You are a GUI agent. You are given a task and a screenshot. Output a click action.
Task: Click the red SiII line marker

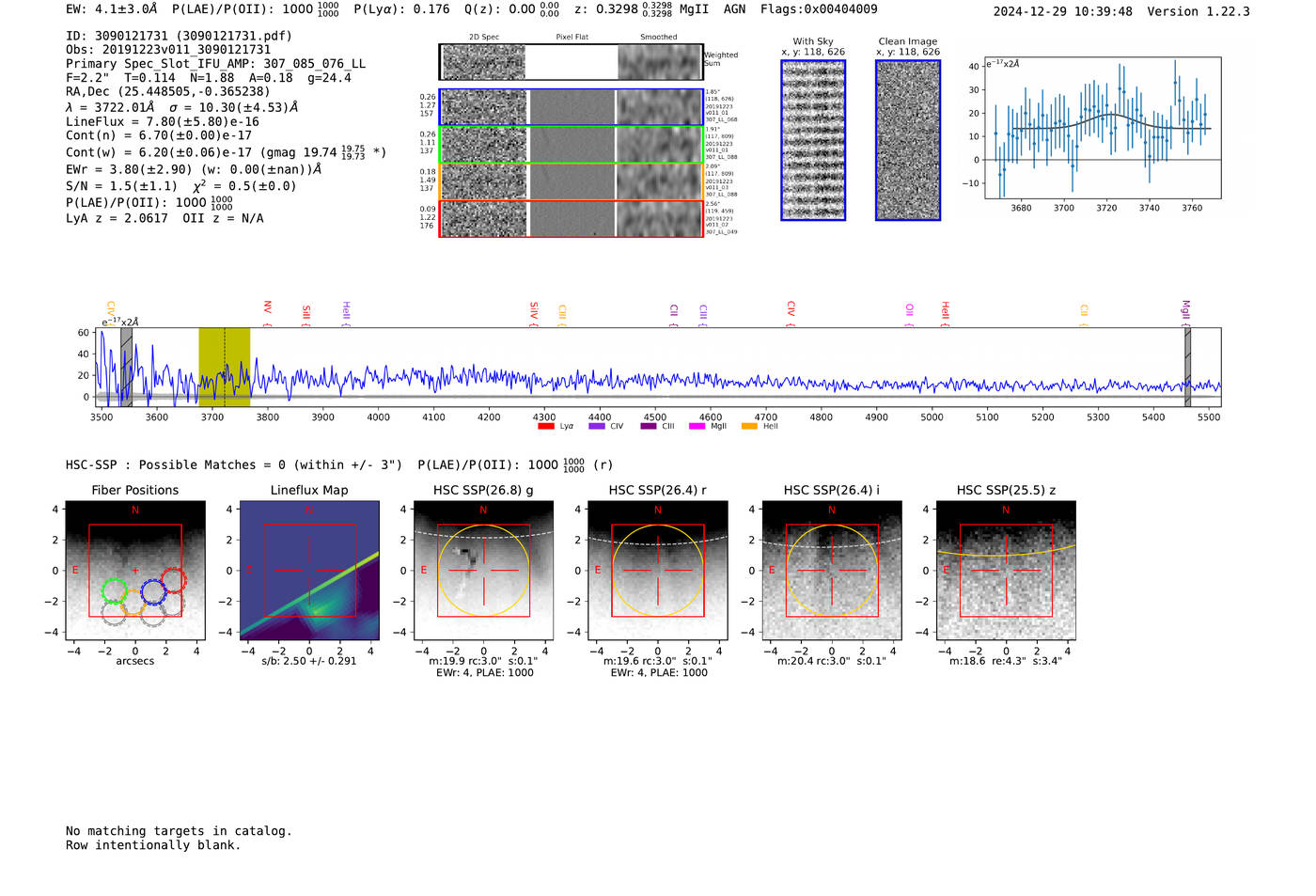(306, 315)
